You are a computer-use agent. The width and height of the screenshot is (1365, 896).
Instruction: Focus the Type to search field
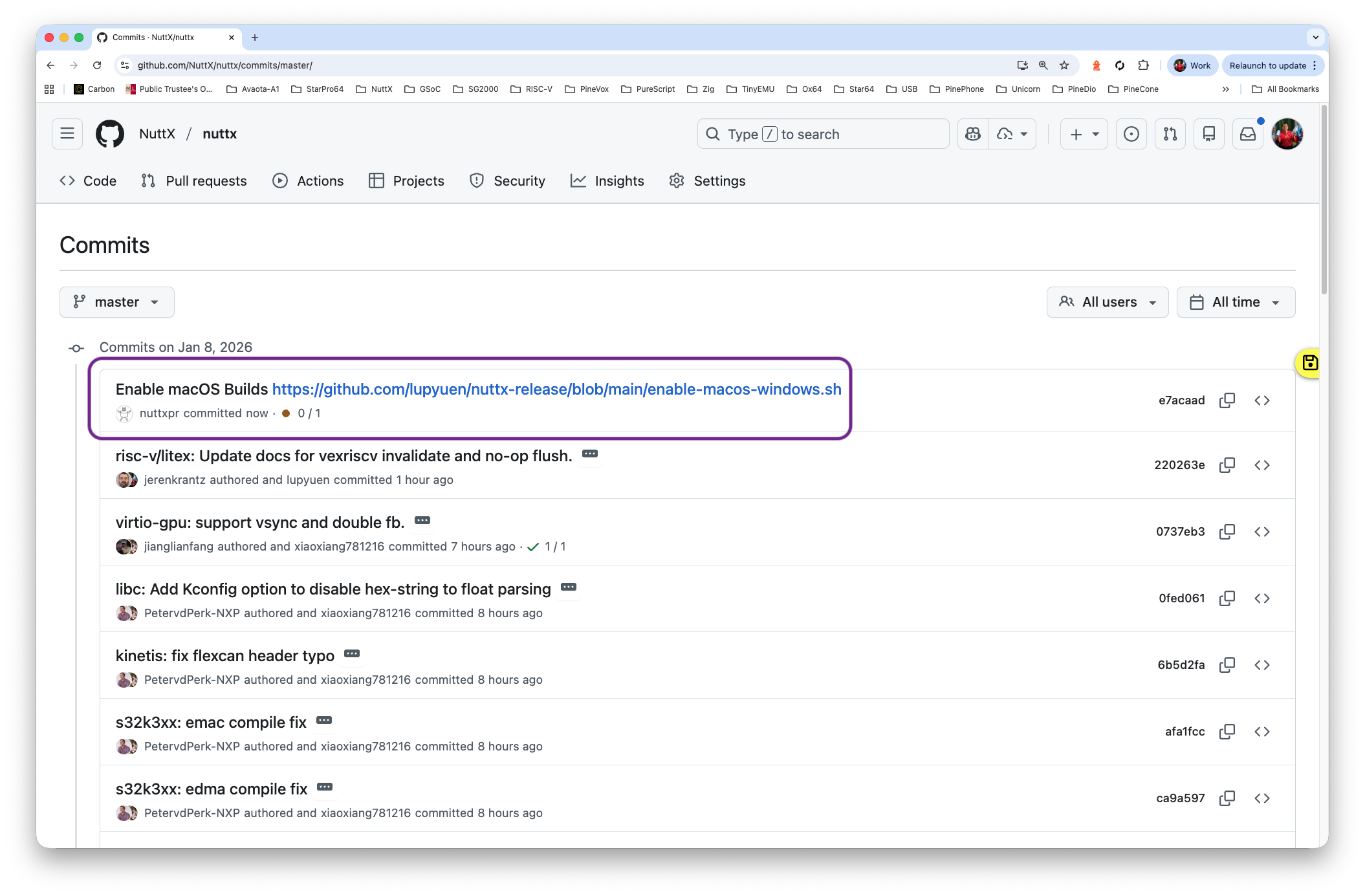click(823, 134)
